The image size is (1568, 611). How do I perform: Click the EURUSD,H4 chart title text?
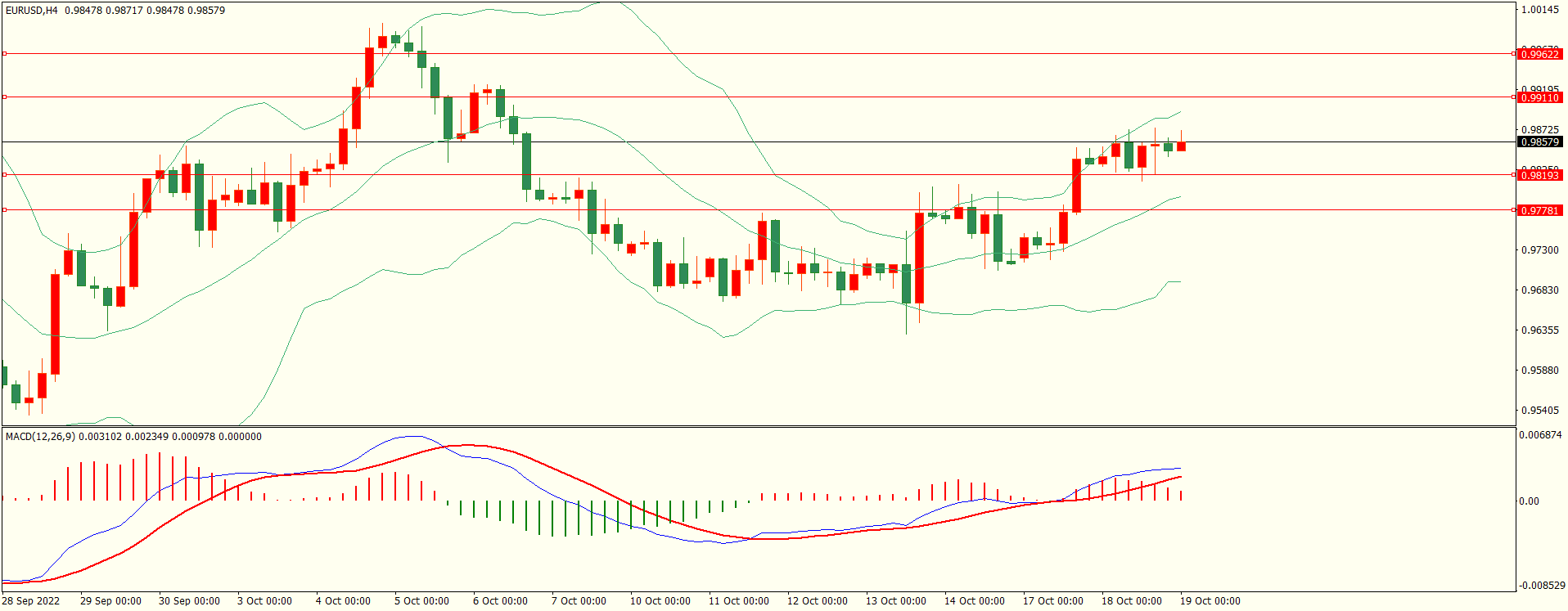coord(32,11)
